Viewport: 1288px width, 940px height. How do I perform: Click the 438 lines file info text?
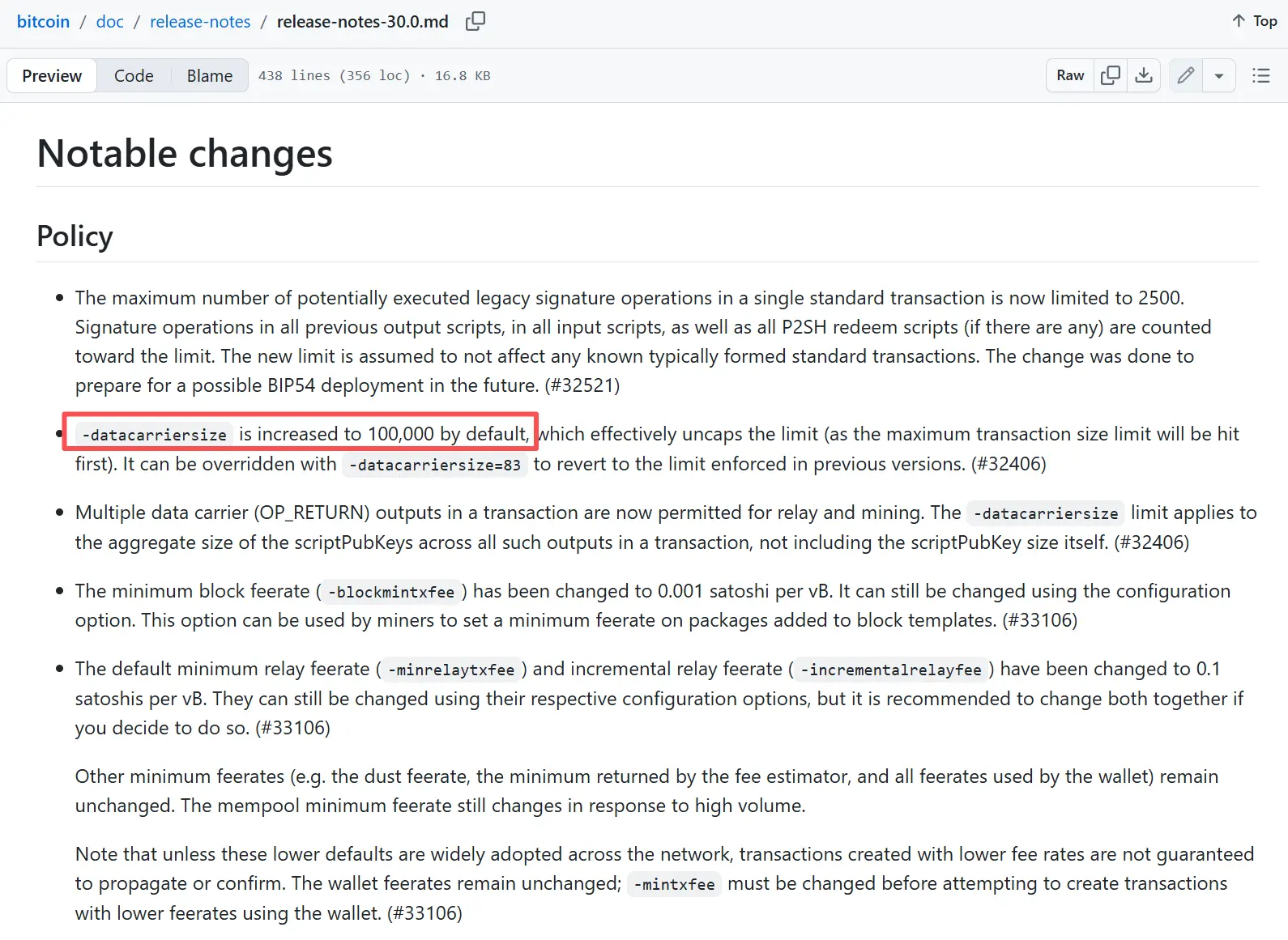point(374,75)
